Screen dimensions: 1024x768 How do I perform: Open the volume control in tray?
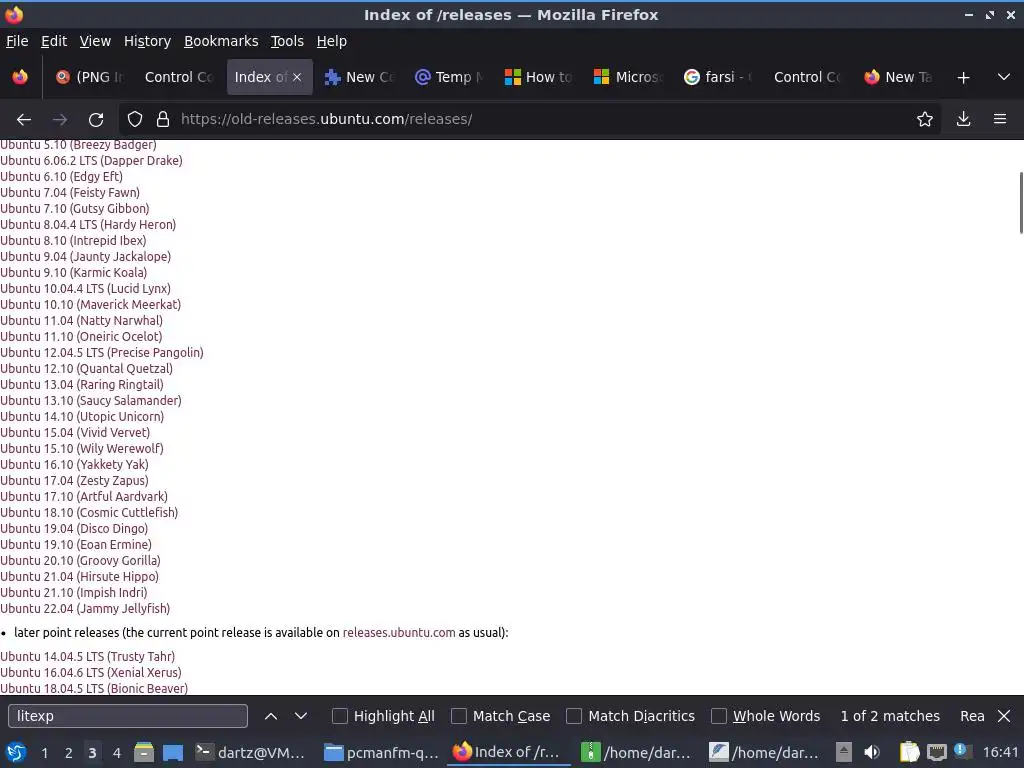[872, 752]
